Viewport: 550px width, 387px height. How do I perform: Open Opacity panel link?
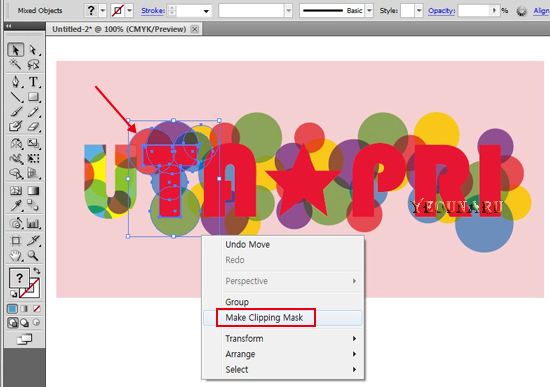click(442, 11)
